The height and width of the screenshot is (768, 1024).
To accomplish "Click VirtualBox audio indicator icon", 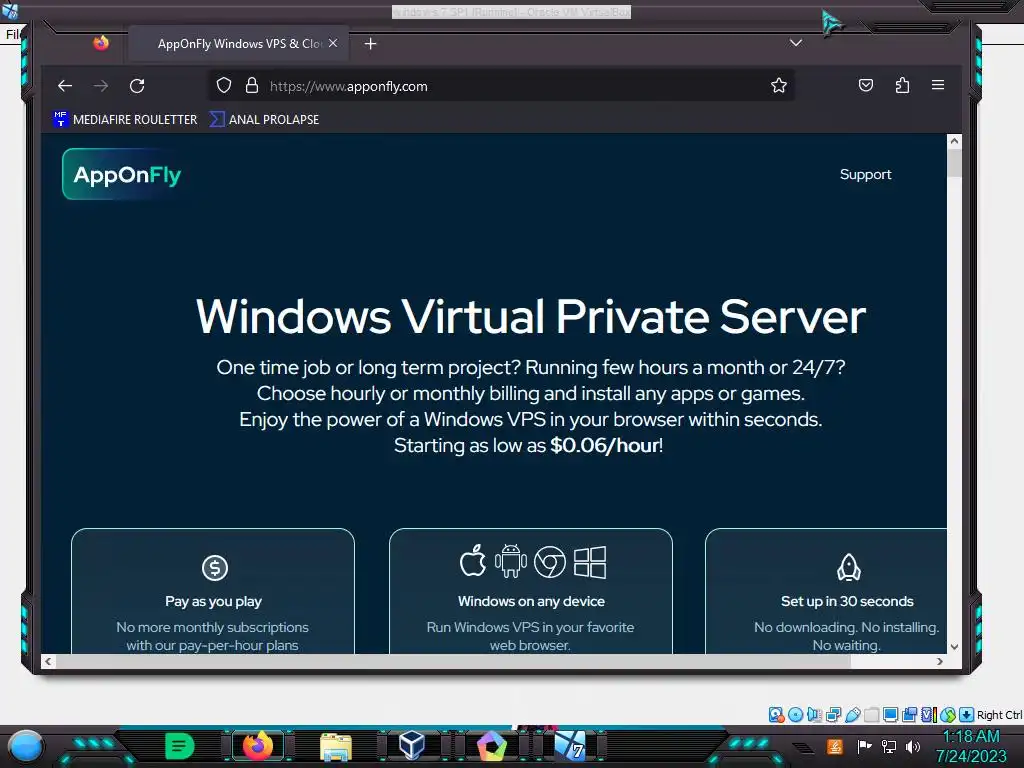I will click(x=814, y=714).
